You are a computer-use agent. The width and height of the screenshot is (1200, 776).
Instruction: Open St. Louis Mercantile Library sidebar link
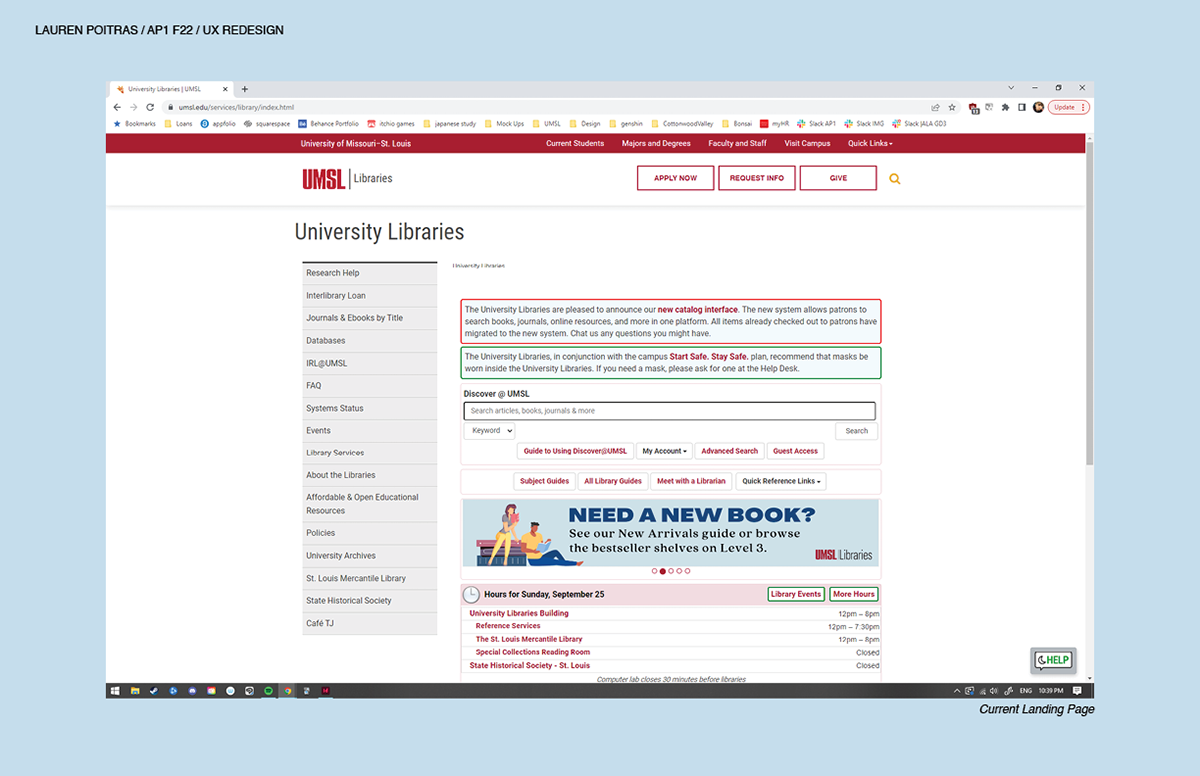[x=370, y=578]
